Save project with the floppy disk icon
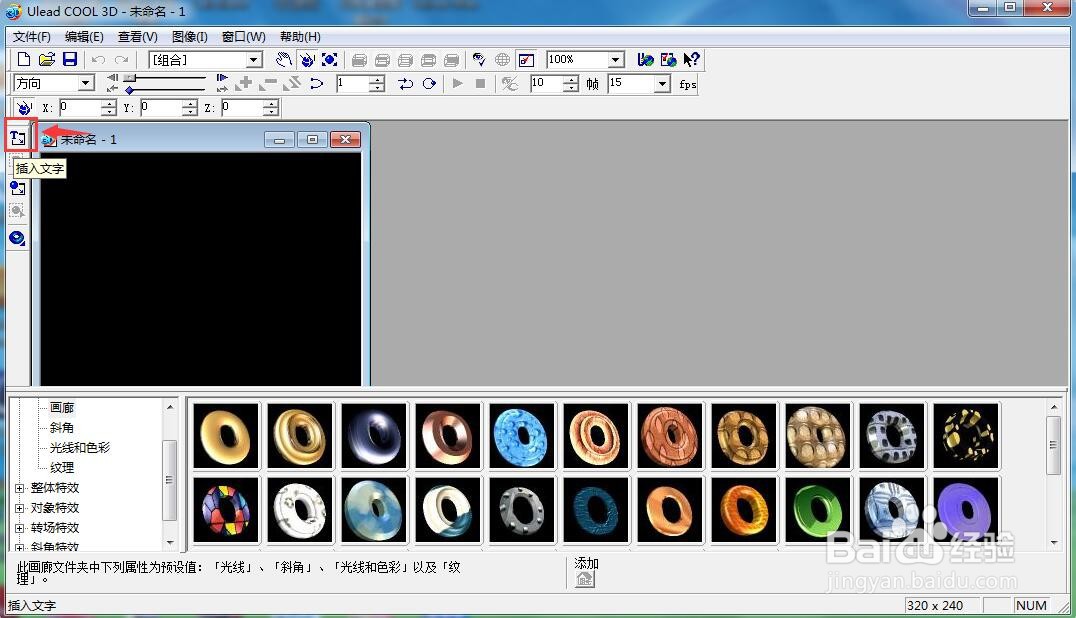Image resolution: width=1076 pixels, height=618 pixels. pos(70,60)
